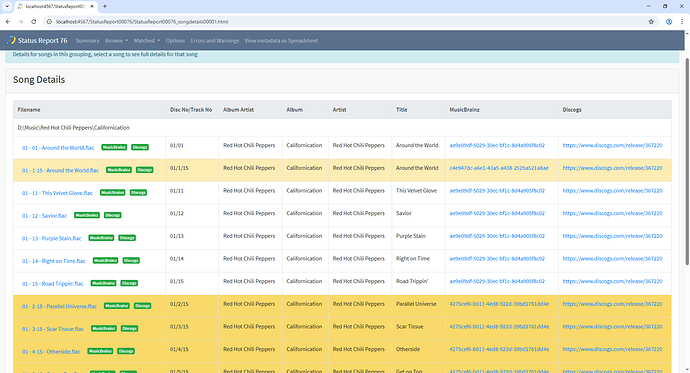The image size is (690, 373).
Task: Select View metadata as Spreadsheet
Action: pos(281,40)
